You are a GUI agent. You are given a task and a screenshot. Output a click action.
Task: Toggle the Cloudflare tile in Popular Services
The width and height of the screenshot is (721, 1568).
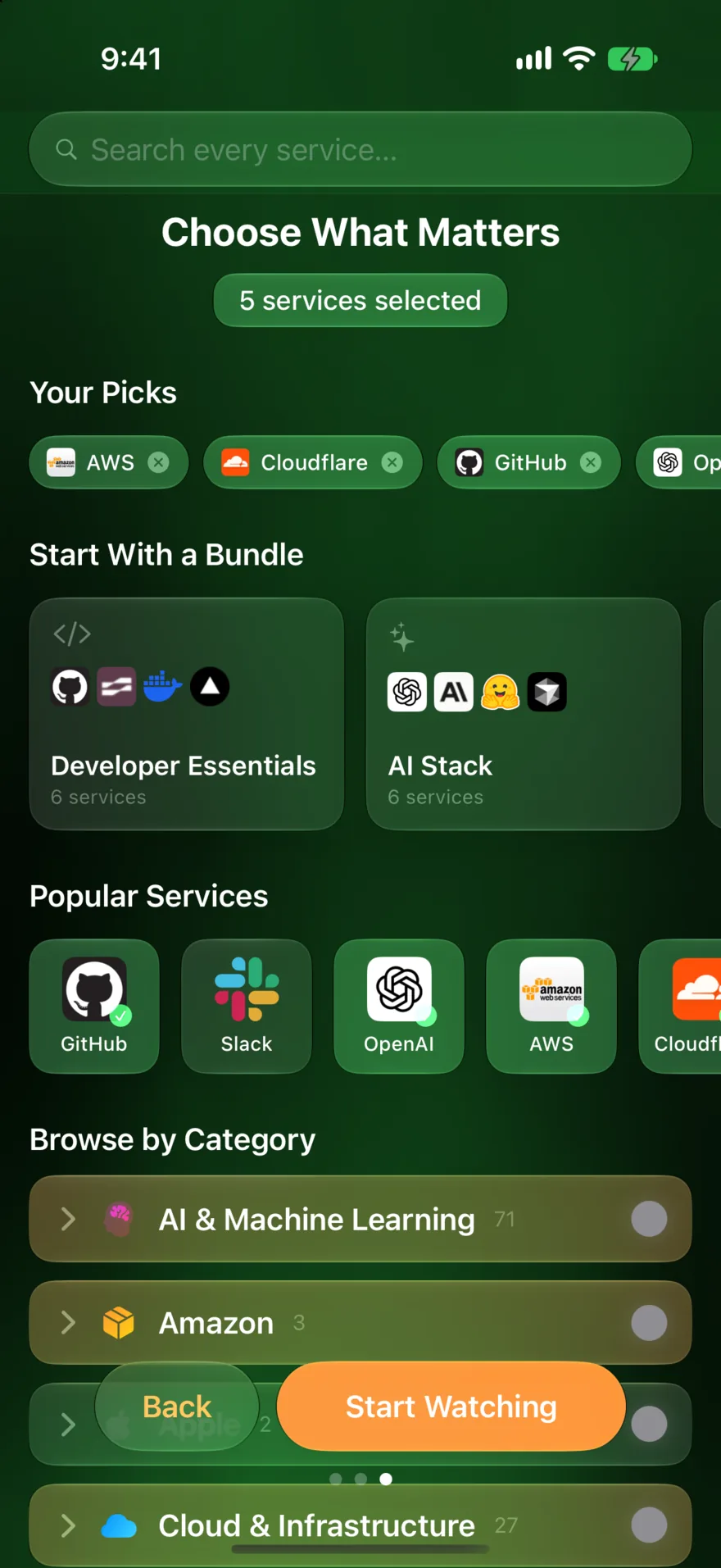[681, 1006]
